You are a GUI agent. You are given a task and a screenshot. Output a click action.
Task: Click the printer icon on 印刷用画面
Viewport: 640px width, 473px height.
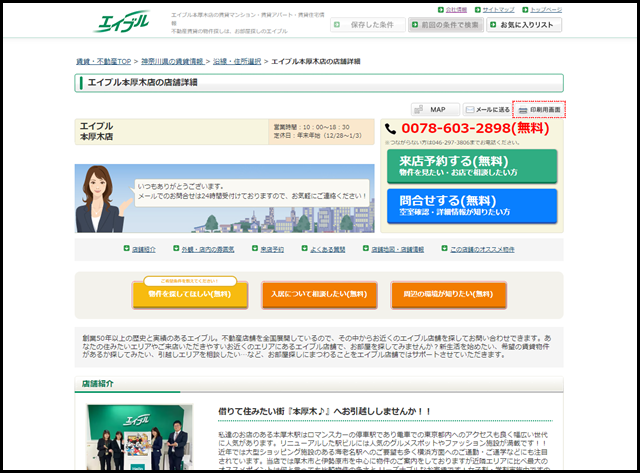pos(523,110)
